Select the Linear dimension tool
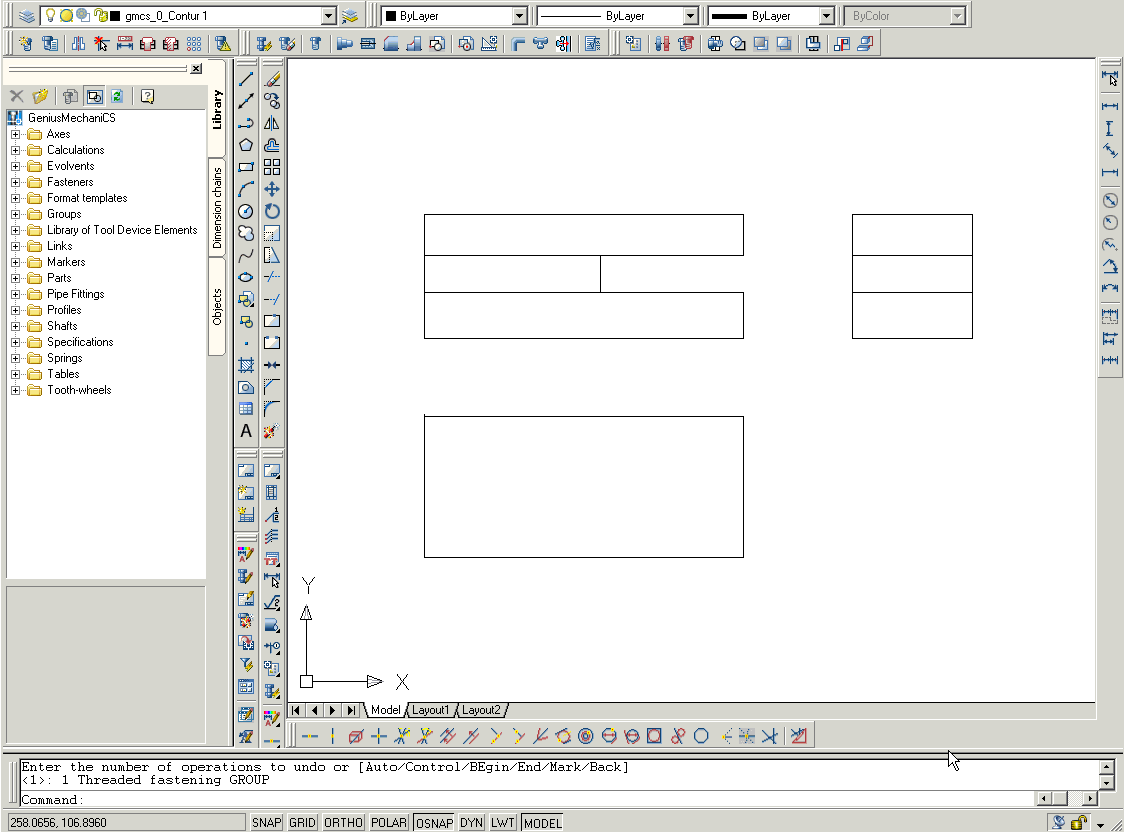The image size is (1124, 832). pos(1110,106)
